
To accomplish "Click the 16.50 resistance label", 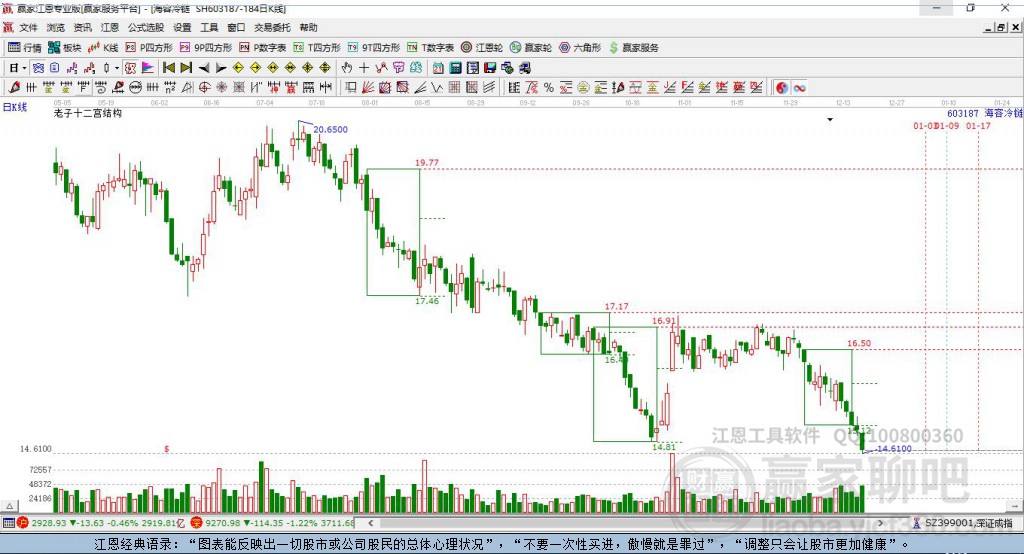I will pyautogui.click(x=859, y=343).
